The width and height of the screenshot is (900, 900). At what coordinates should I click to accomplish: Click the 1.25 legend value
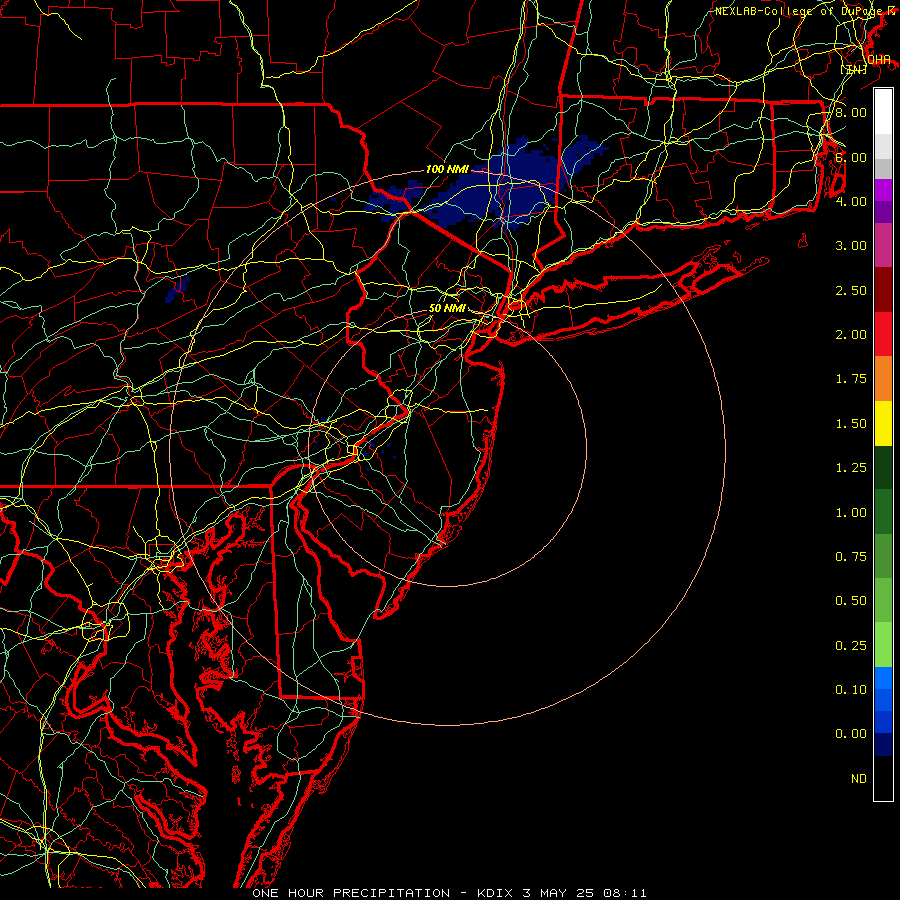(851, 468)
